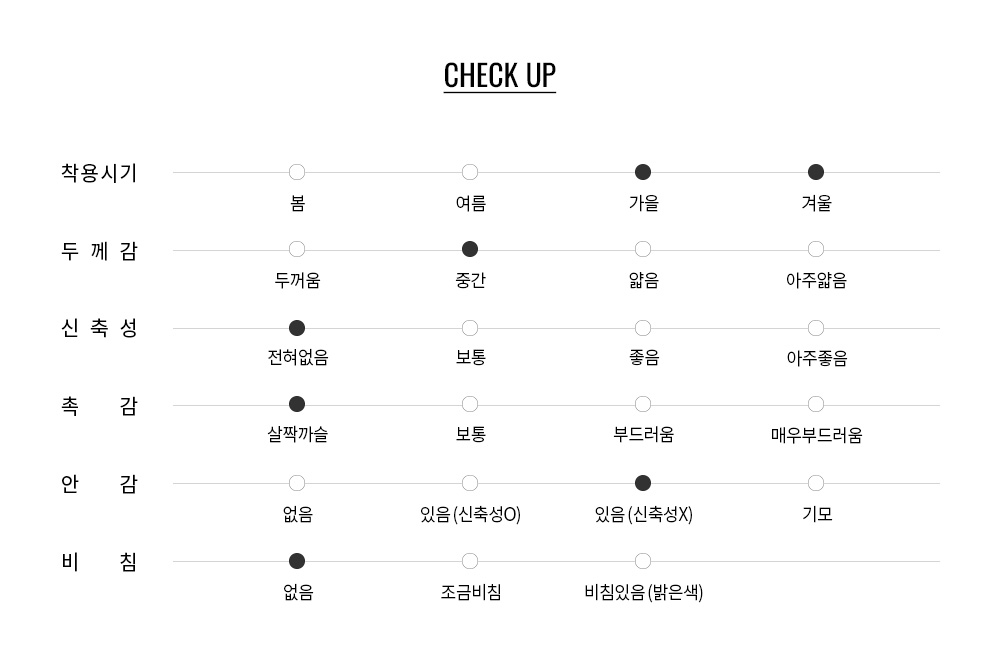Select the 기모 lining circle
1000x661 pixels.
[816, 484]
